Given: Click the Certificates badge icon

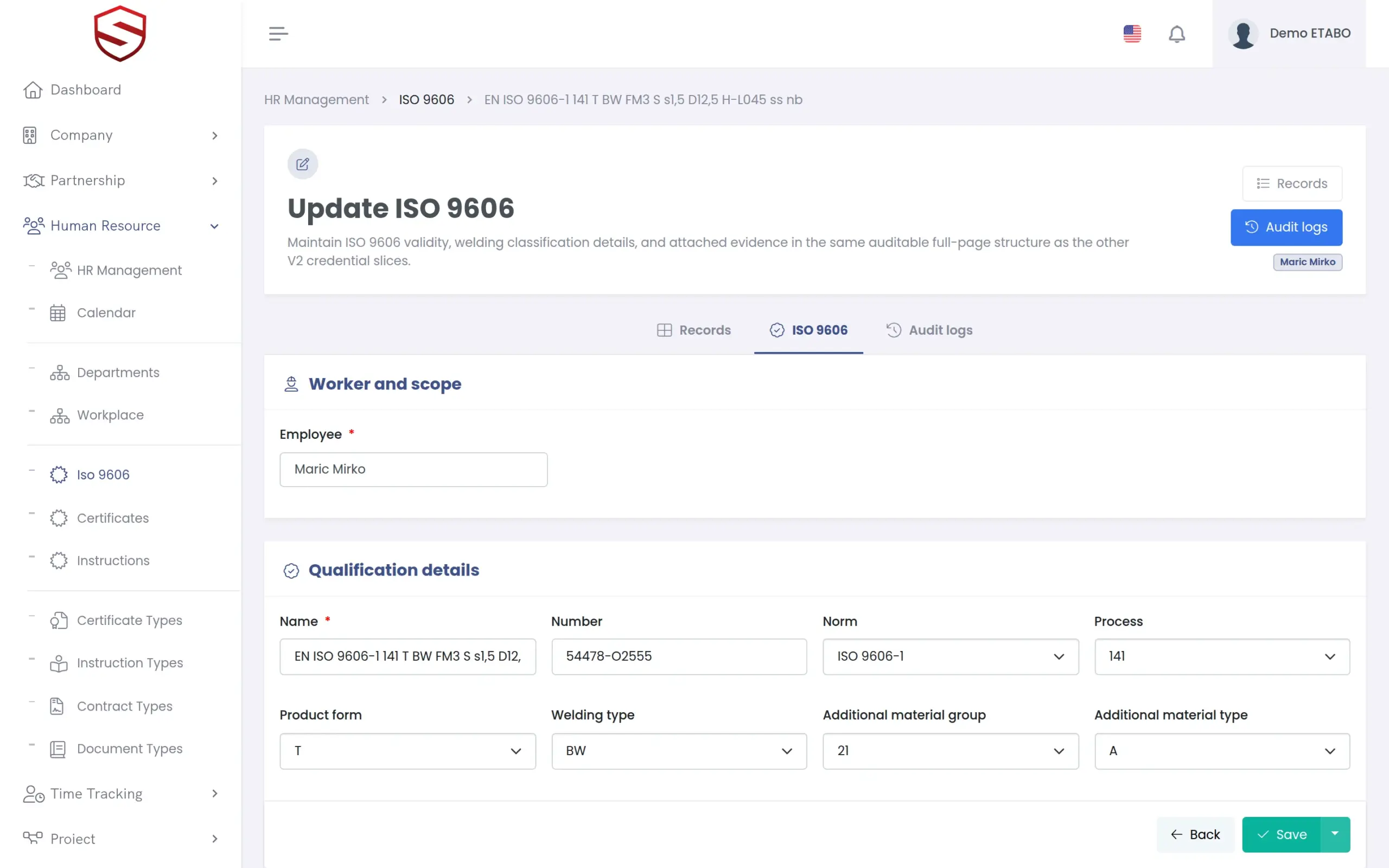Looking at the screenshot, I should click(59, 518).
